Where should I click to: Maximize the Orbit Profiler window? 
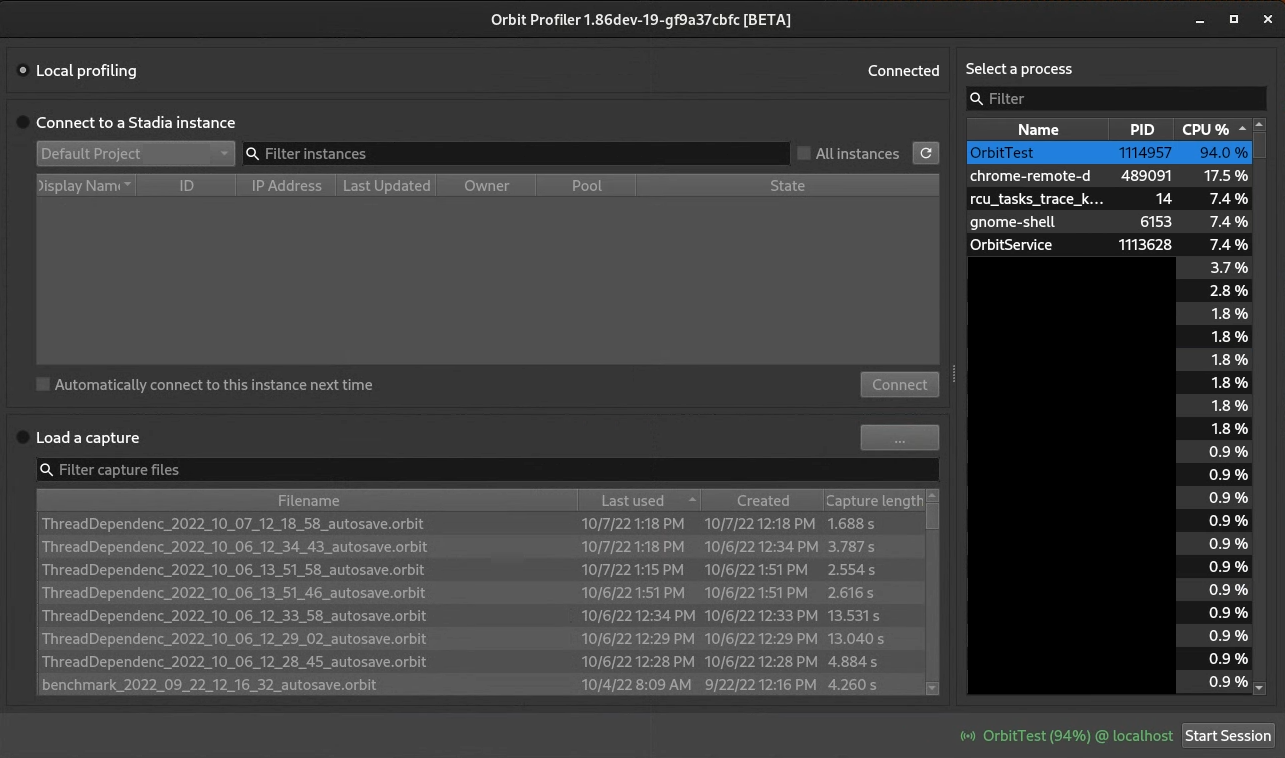pos(1234,19)
